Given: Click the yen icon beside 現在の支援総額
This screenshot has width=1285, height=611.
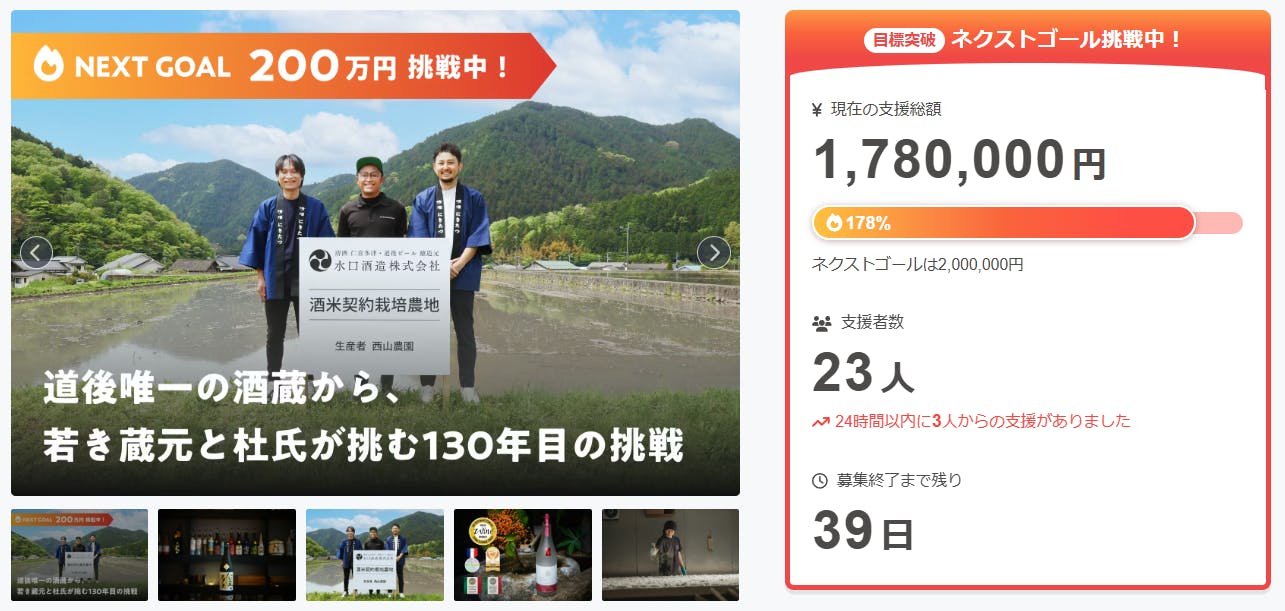Looking at the screenshot, I should pyautogui.click(x=817, y=110).
